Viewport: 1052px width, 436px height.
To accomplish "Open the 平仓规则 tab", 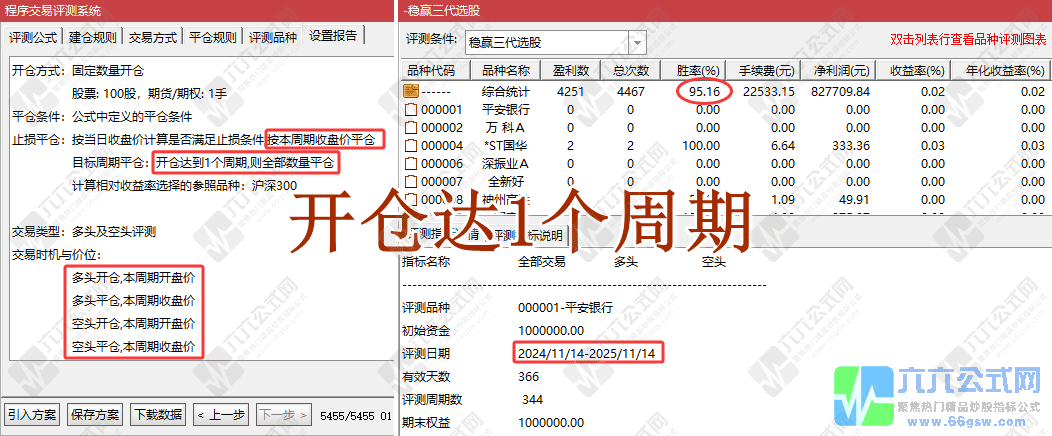I will pyautogui.click(x=213, y=37).
